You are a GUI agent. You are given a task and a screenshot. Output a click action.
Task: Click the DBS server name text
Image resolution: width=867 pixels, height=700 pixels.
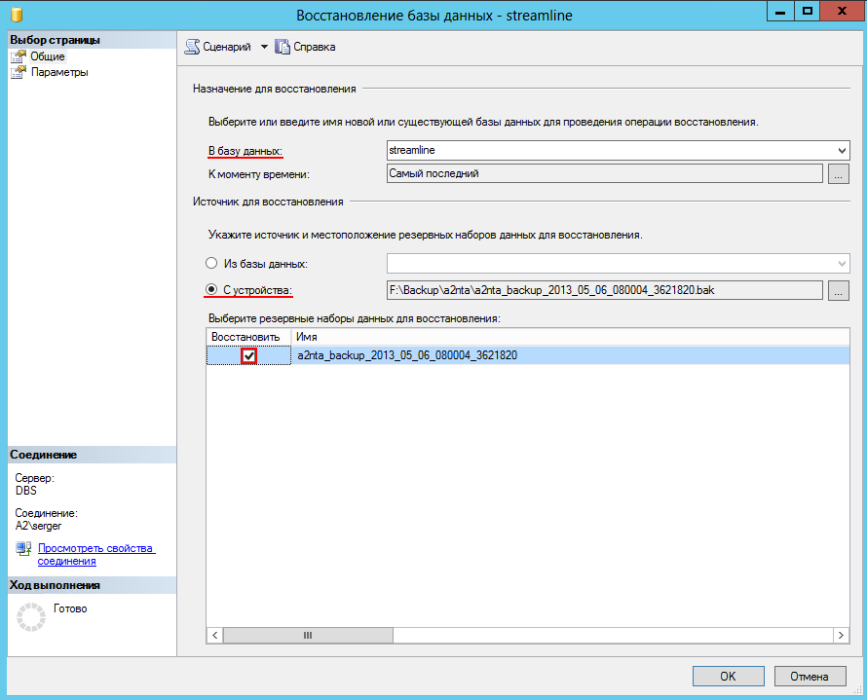click(x=26, y=491)
